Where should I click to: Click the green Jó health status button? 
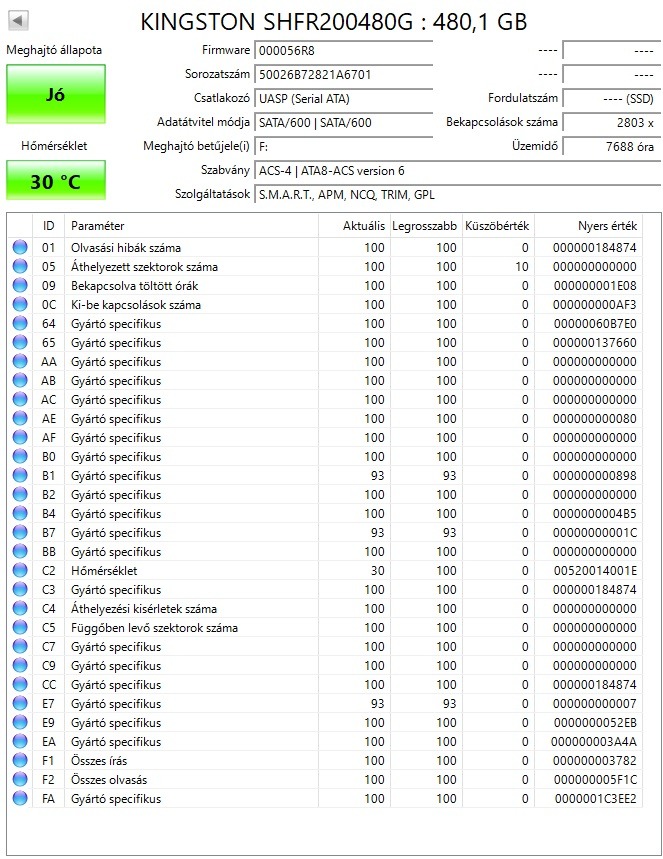click(56, 94)
